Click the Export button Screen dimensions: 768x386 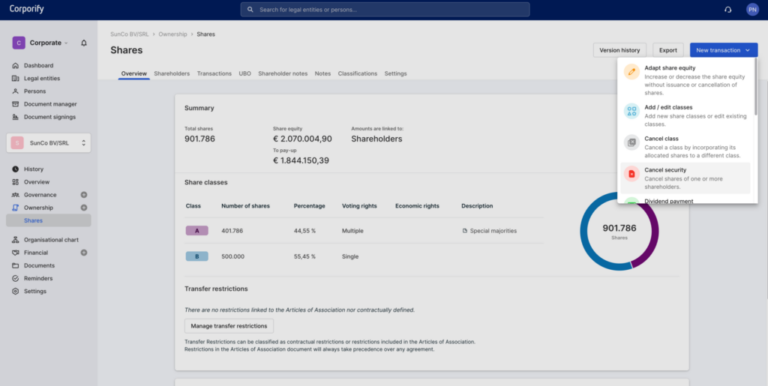point(668,50)
